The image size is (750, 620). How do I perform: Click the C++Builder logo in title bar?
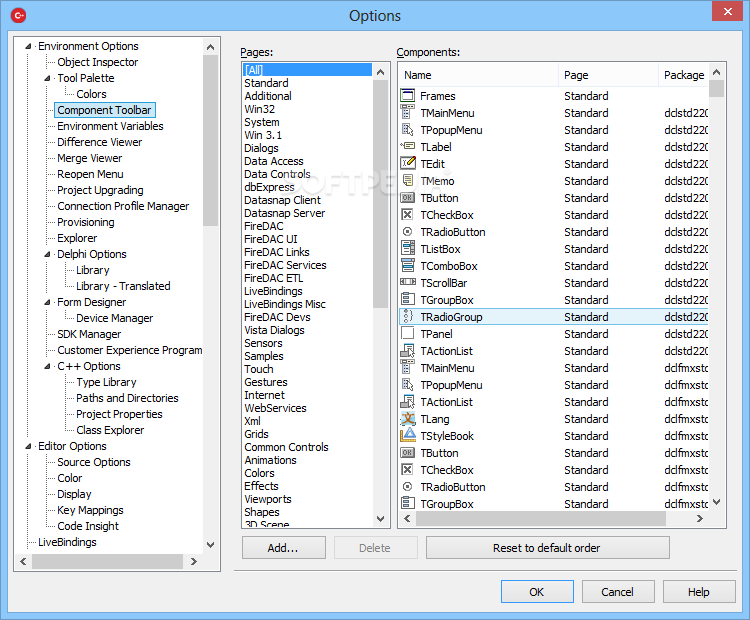coord(18,15)
